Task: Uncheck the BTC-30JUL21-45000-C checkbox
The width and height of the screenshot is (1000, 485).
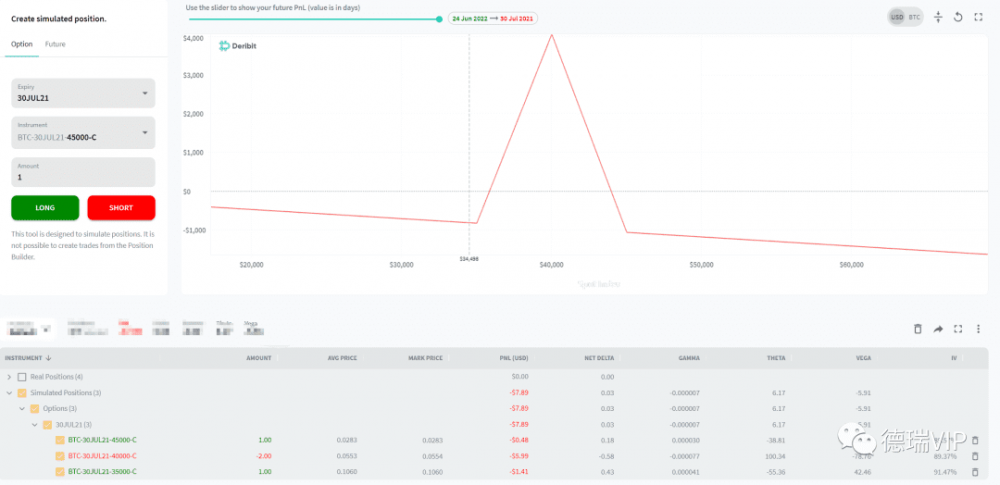Action: [x=60, y=440]
